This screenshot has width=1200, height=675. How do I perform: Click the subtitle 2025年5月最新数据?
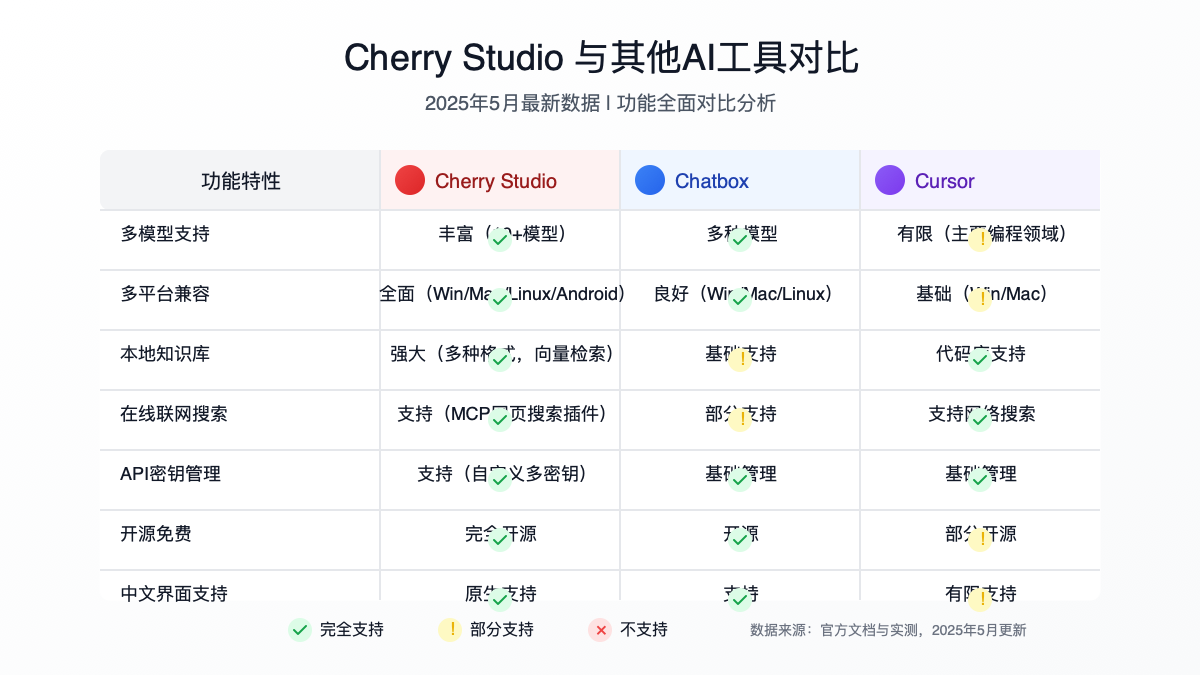click(512, 103)
